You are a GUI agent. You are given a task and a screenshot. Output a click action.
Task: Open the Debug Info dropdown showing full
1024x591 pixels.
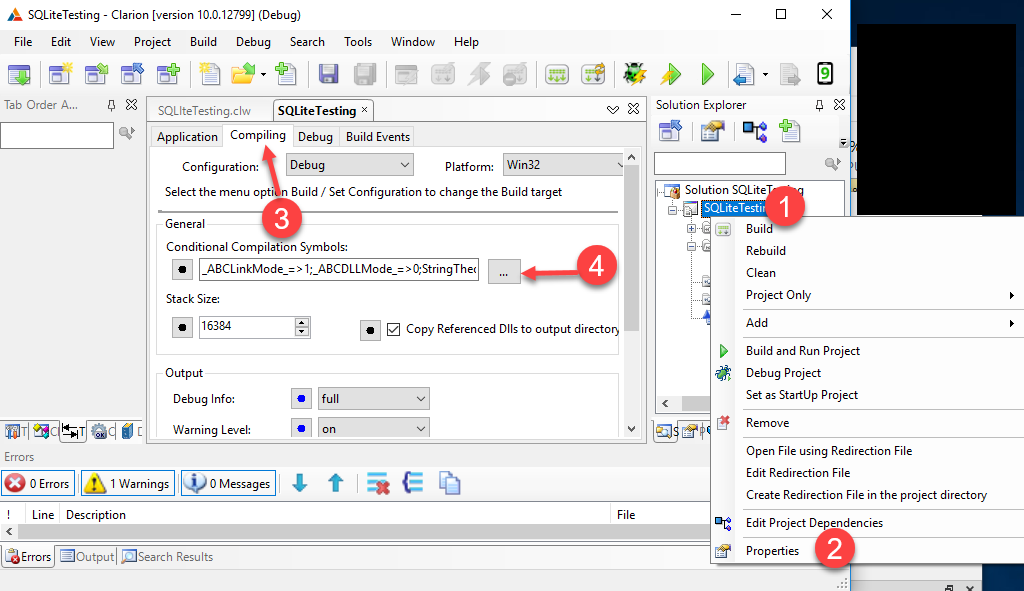tap(373, 399)
